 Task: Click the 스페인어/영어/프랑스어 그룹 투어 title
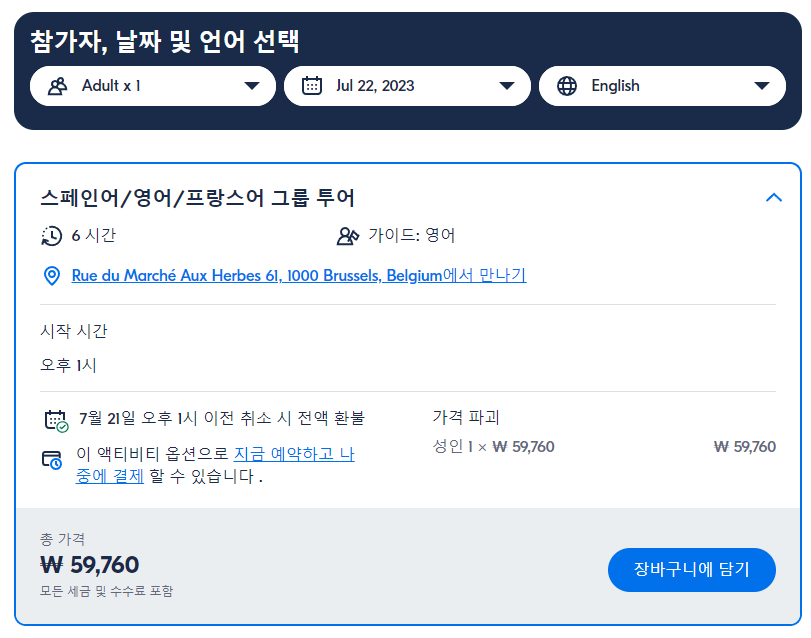[198, 198]
